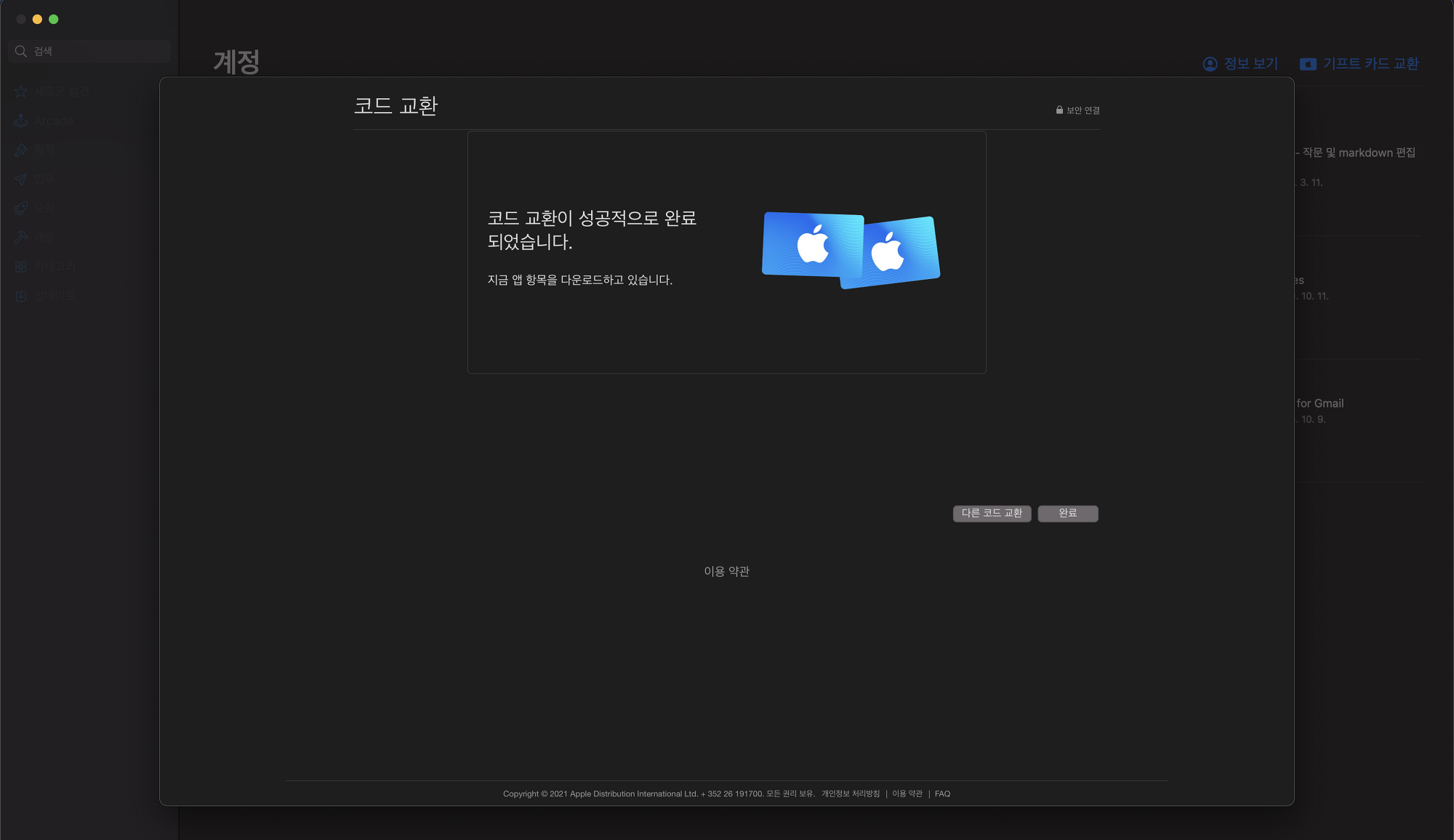Click the 다른 코드 교환 button

(x=992, y=513)
